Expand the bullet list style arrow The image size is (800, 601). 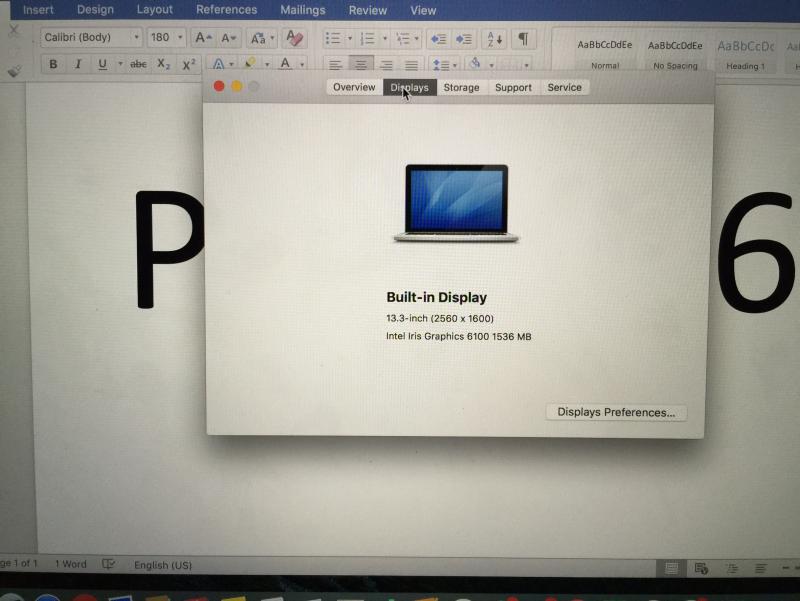click(350, 39)
